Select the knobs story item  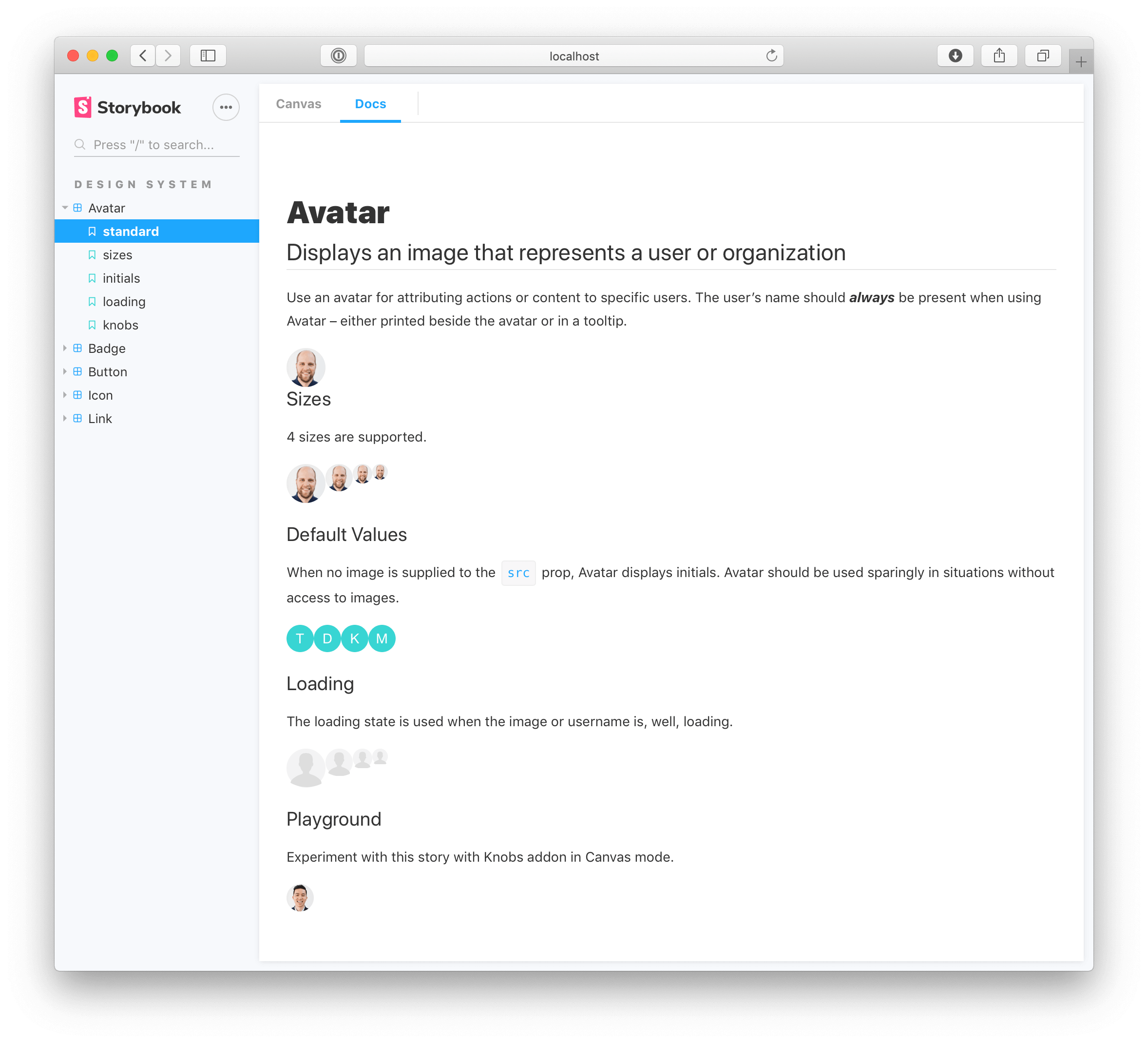pyautogui.click(x=120, y=325)
